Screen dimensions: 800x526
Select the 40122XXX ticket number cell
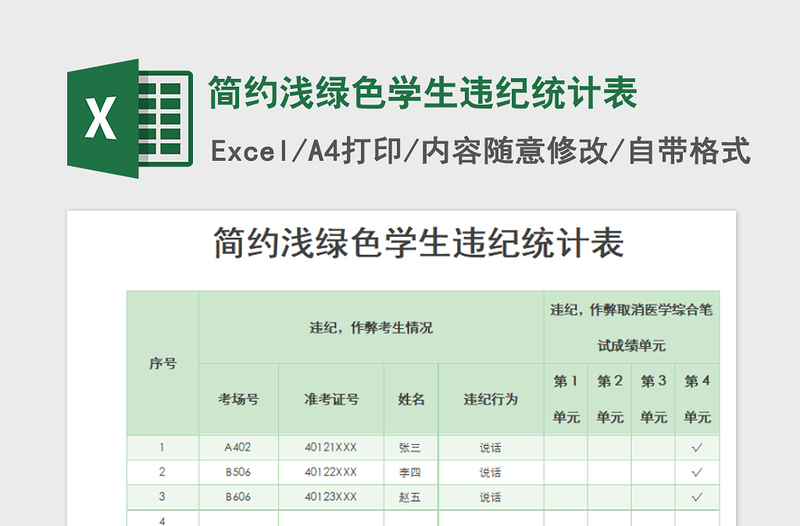[x=331, y=472]
